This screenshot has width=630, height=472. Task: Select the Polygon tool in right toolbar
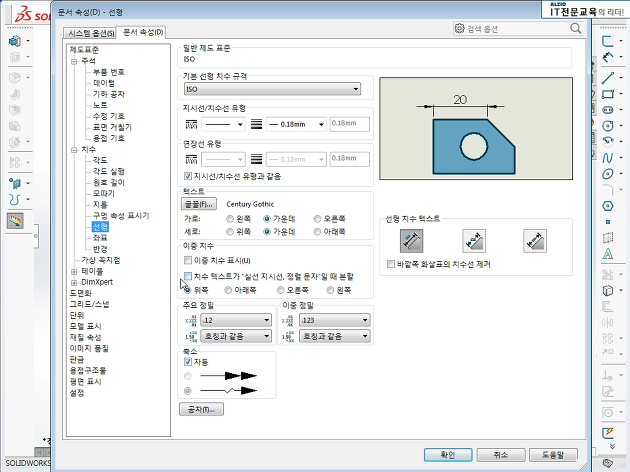coord(608,206)
